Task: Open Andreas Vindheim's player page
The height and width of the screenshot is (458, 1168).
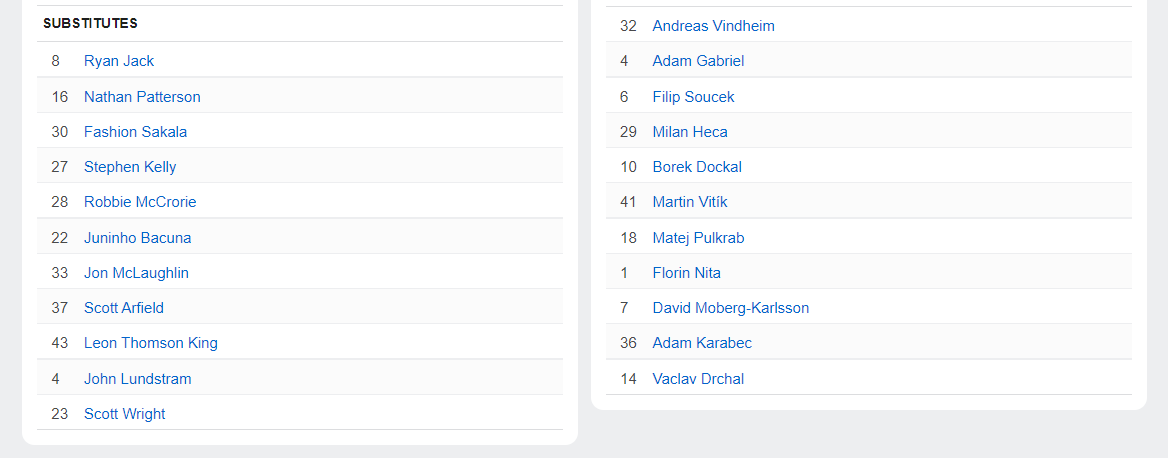Action: [713, 26]
